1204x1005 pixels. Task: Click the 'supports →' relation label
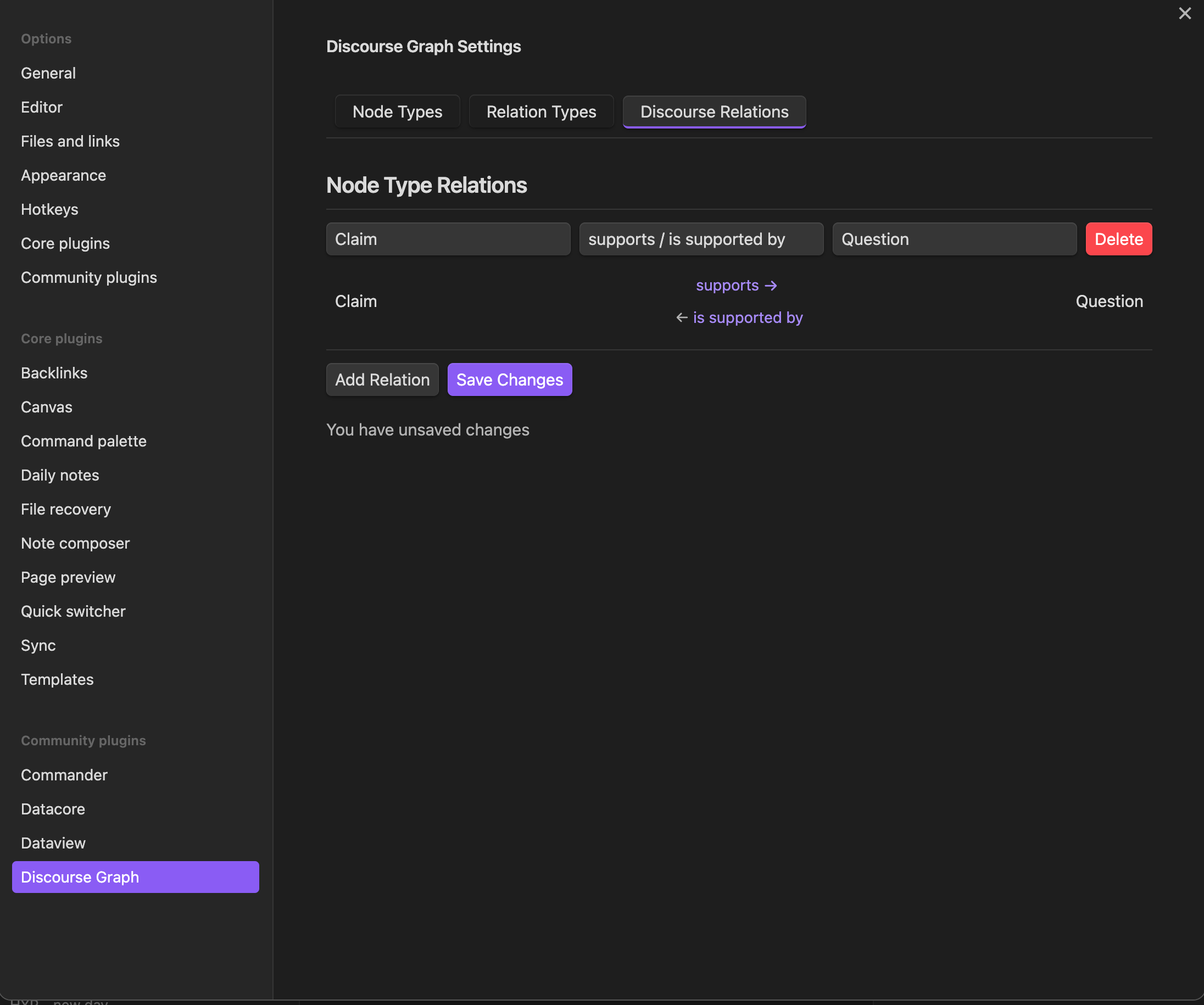click(736, 286)
